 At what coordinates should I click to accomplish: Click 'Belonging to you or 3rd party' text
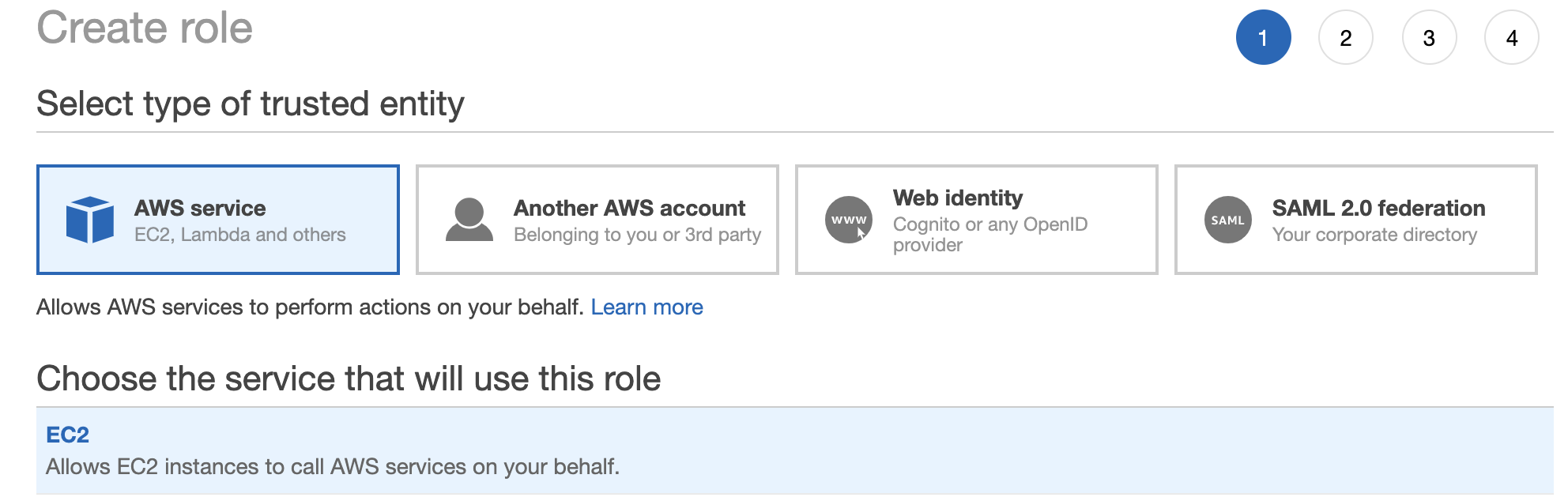(x=637, y=235)
